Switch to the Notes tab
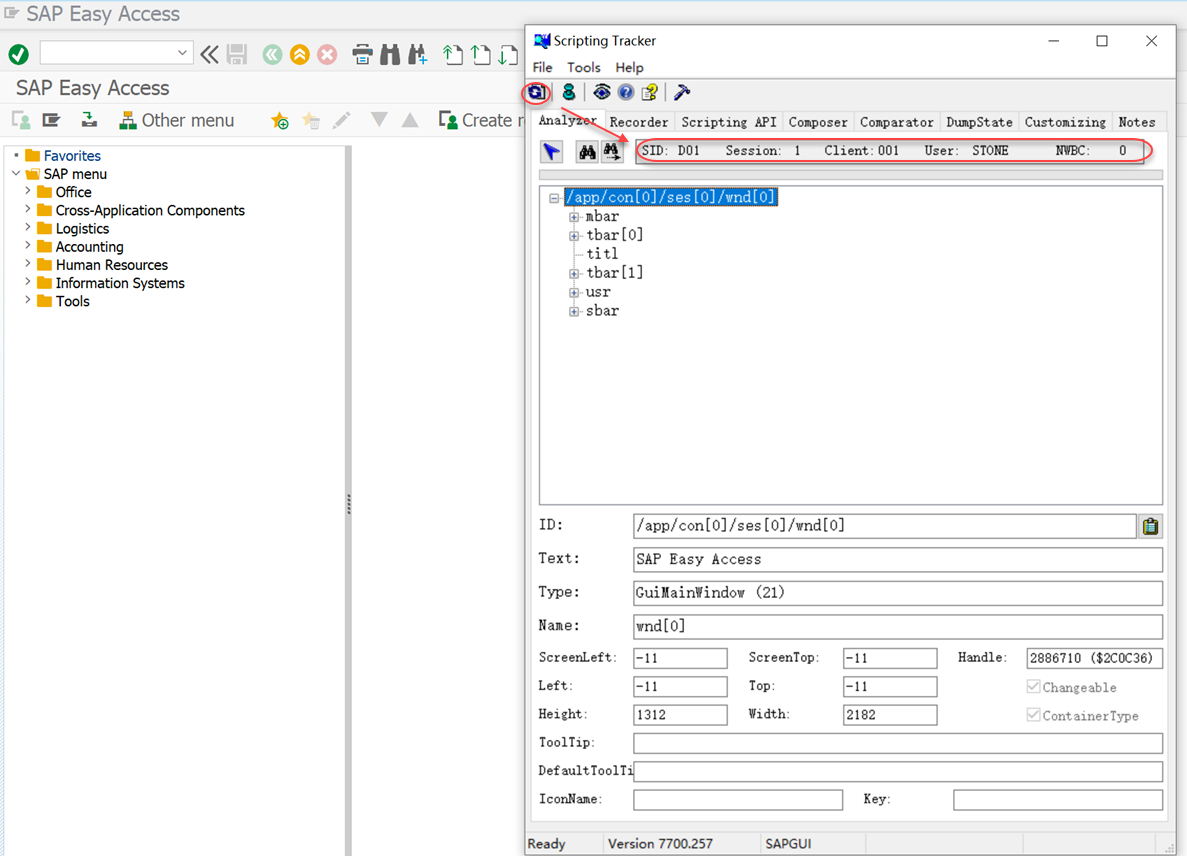 (1137, 122)
